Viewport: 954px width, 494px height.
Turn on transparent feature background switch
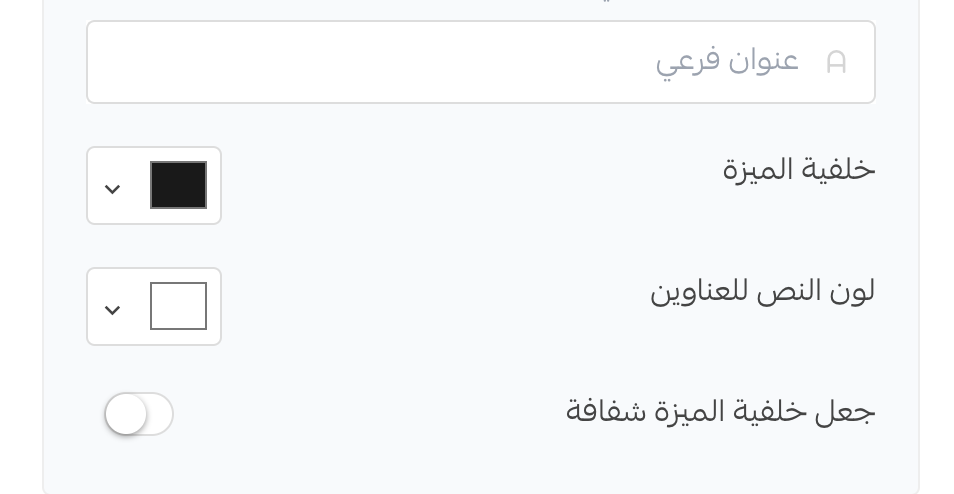[139, 414]
